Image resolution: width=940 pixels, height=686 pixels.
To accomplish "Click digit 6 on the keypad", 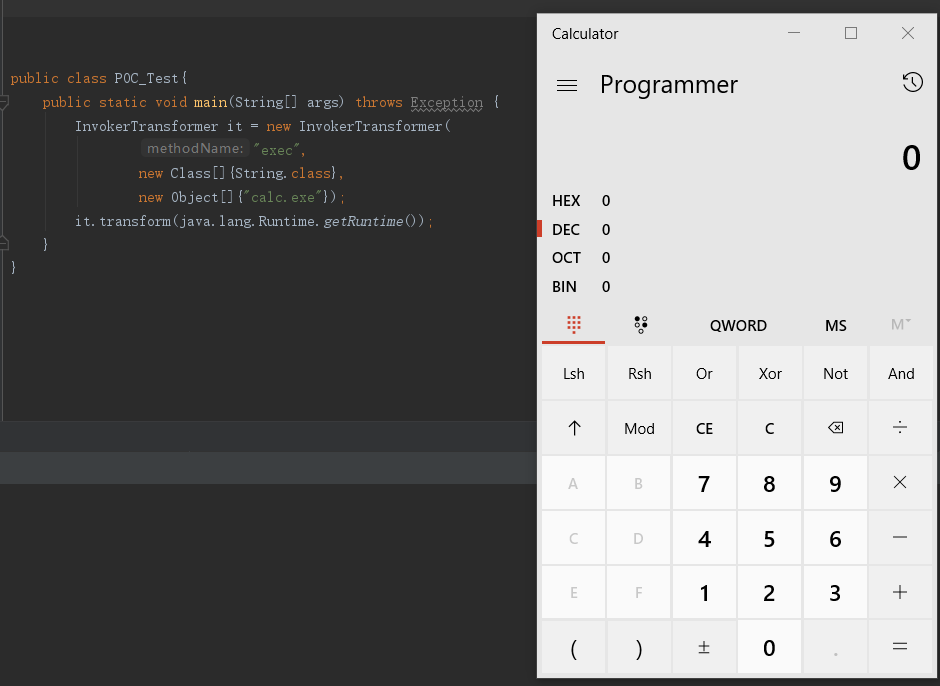I will [x=835, y=538].
